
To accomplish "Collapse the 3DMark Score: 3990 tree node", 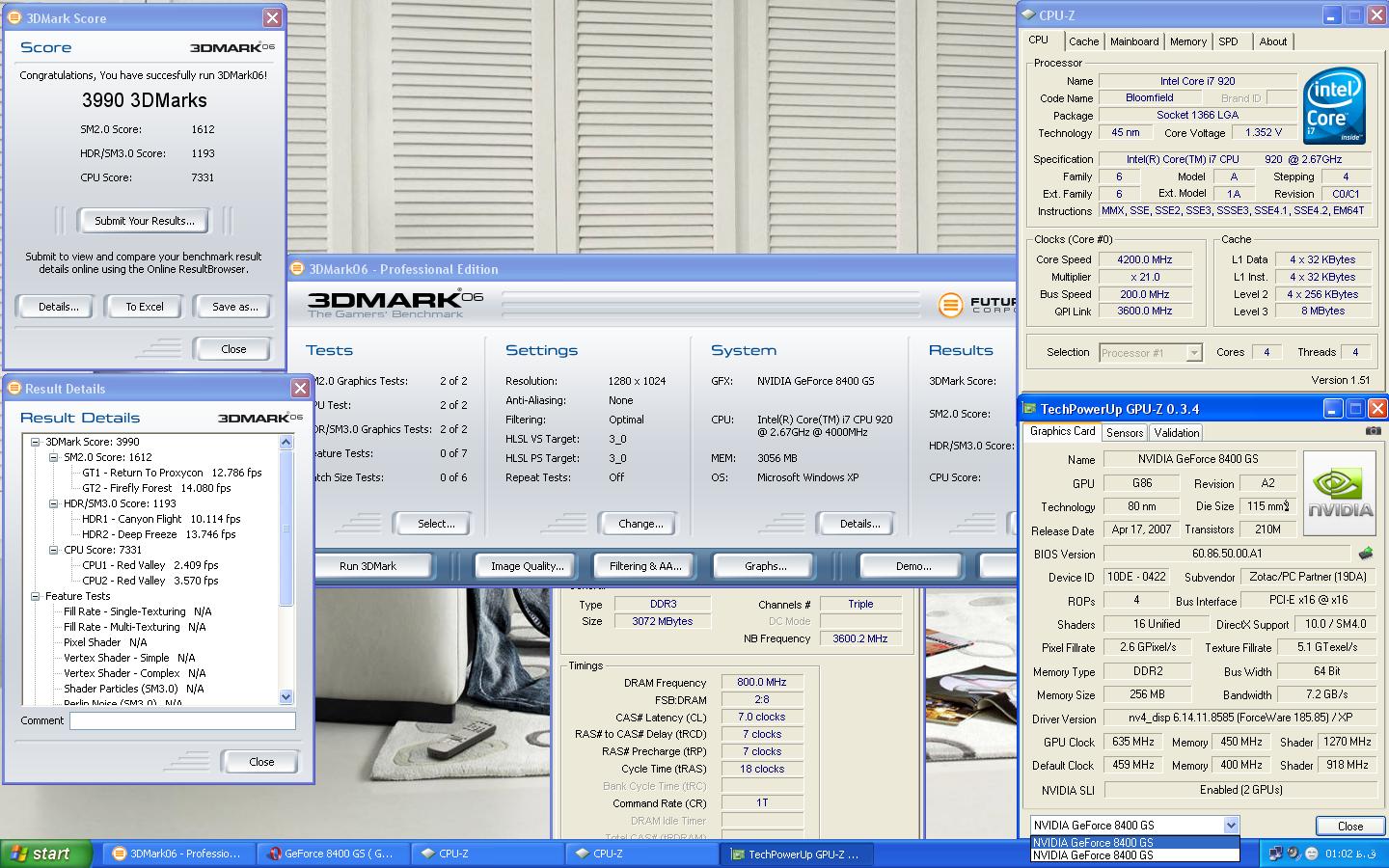I will tap(36, 442).
